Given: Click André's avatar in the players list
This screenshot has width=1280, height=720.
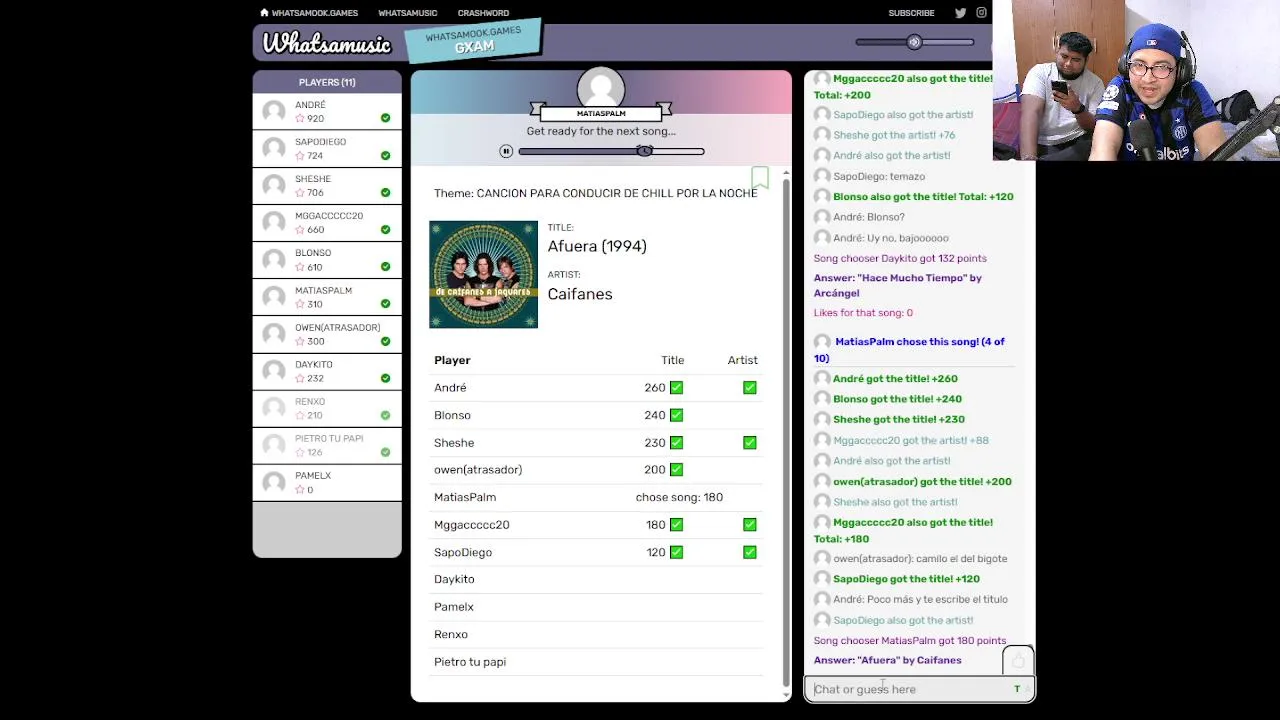Looking at the screenshot, I should pos(274,111).
